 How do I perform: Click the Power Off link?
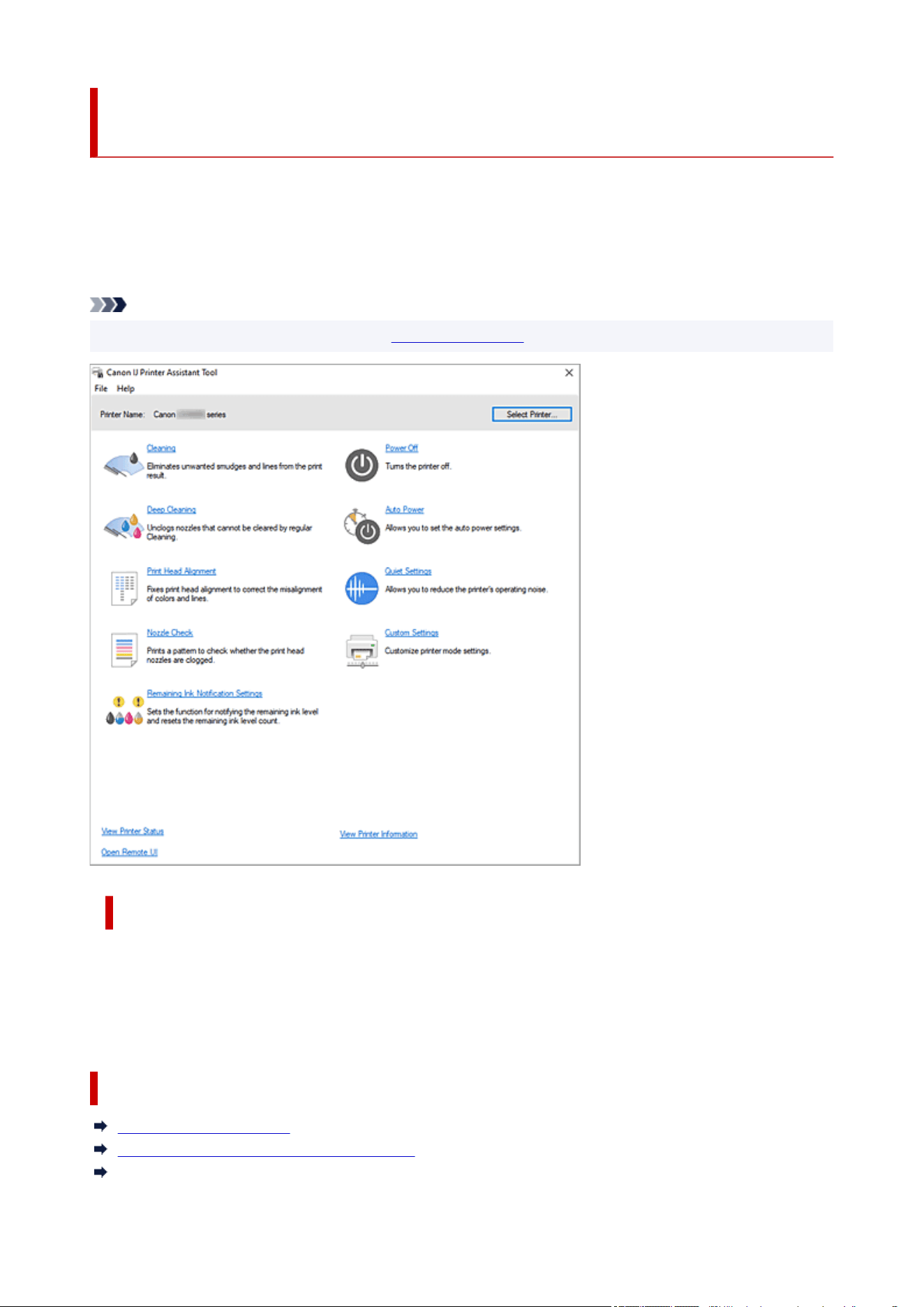tap(402, 448)
